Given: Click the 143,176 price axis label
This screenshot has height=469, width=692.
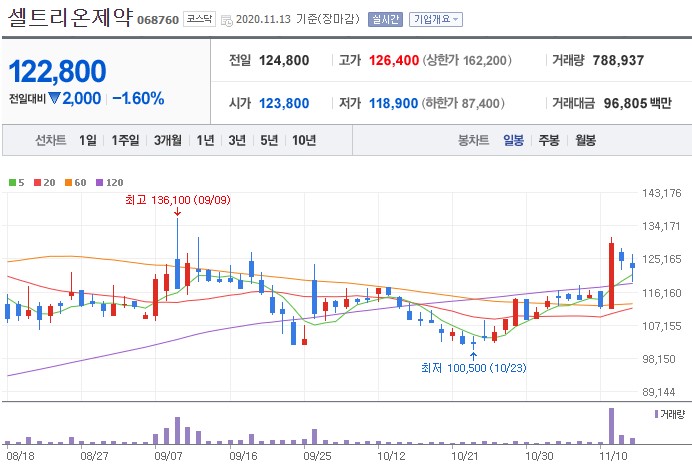Looking at the screenshot, I should (x=662, y=193).
